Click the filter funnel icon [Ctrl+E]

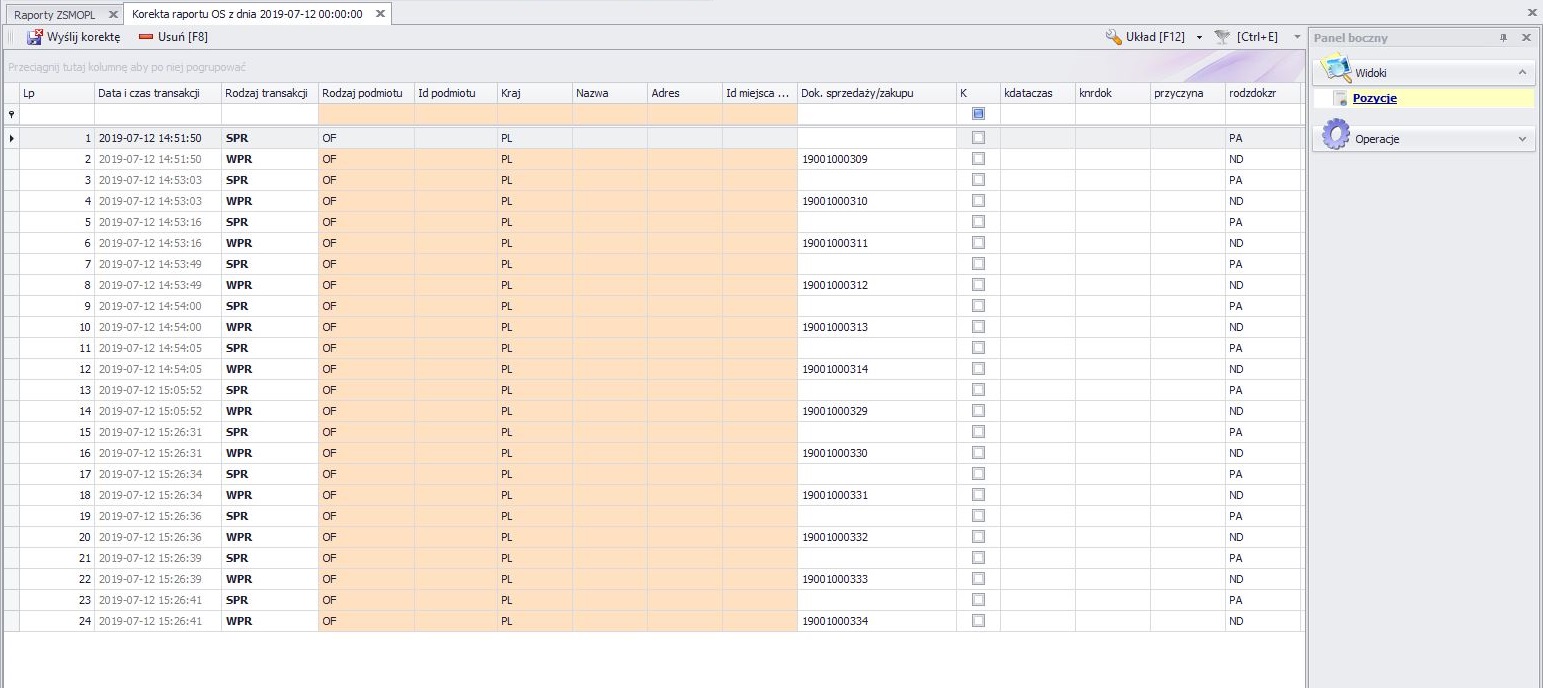(1222, 37)
